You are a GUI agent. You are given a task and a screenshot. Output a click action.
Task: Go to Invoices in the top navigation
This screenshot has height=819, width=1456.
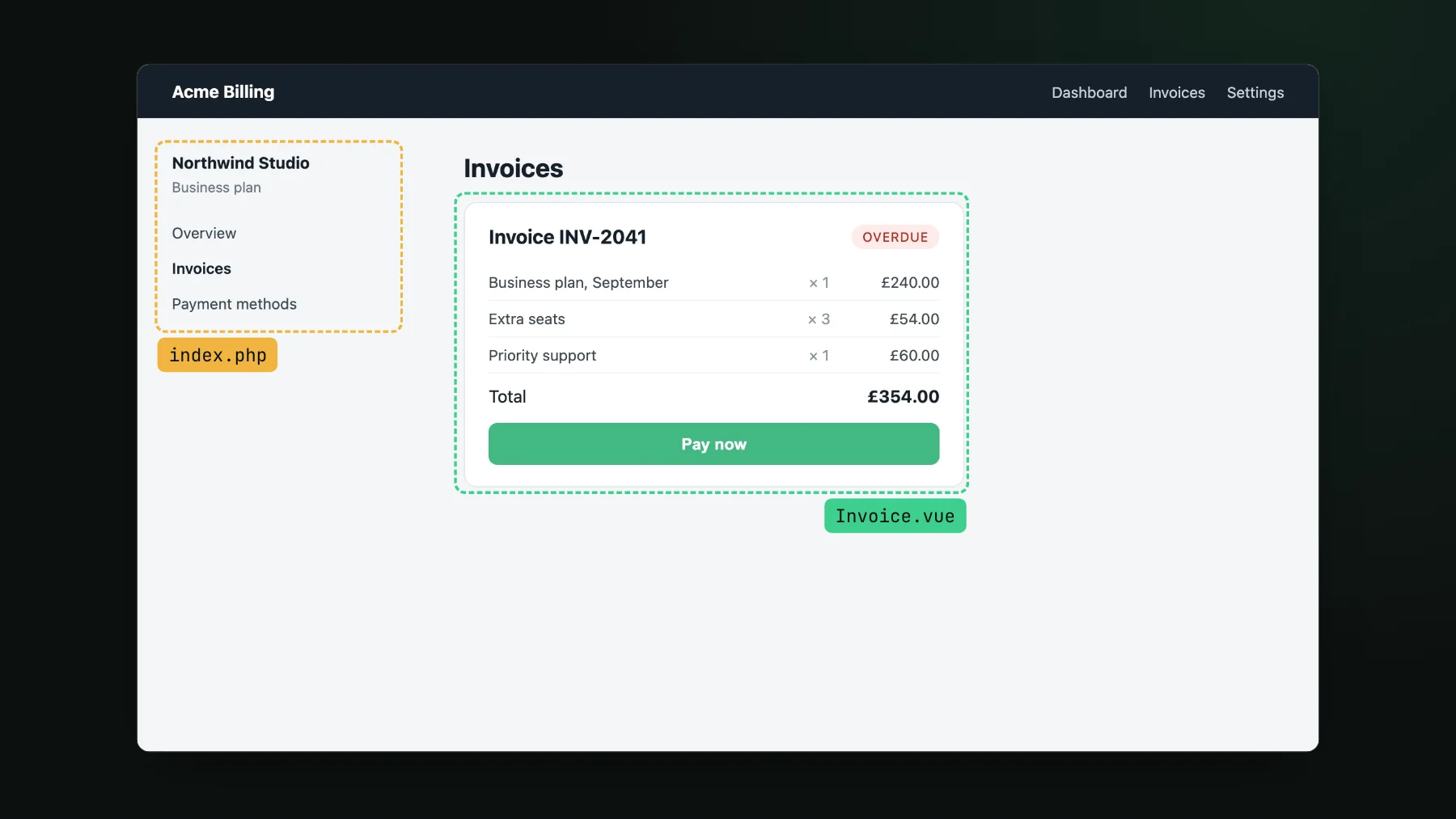pyautogui.click(x=1176, y=93)
